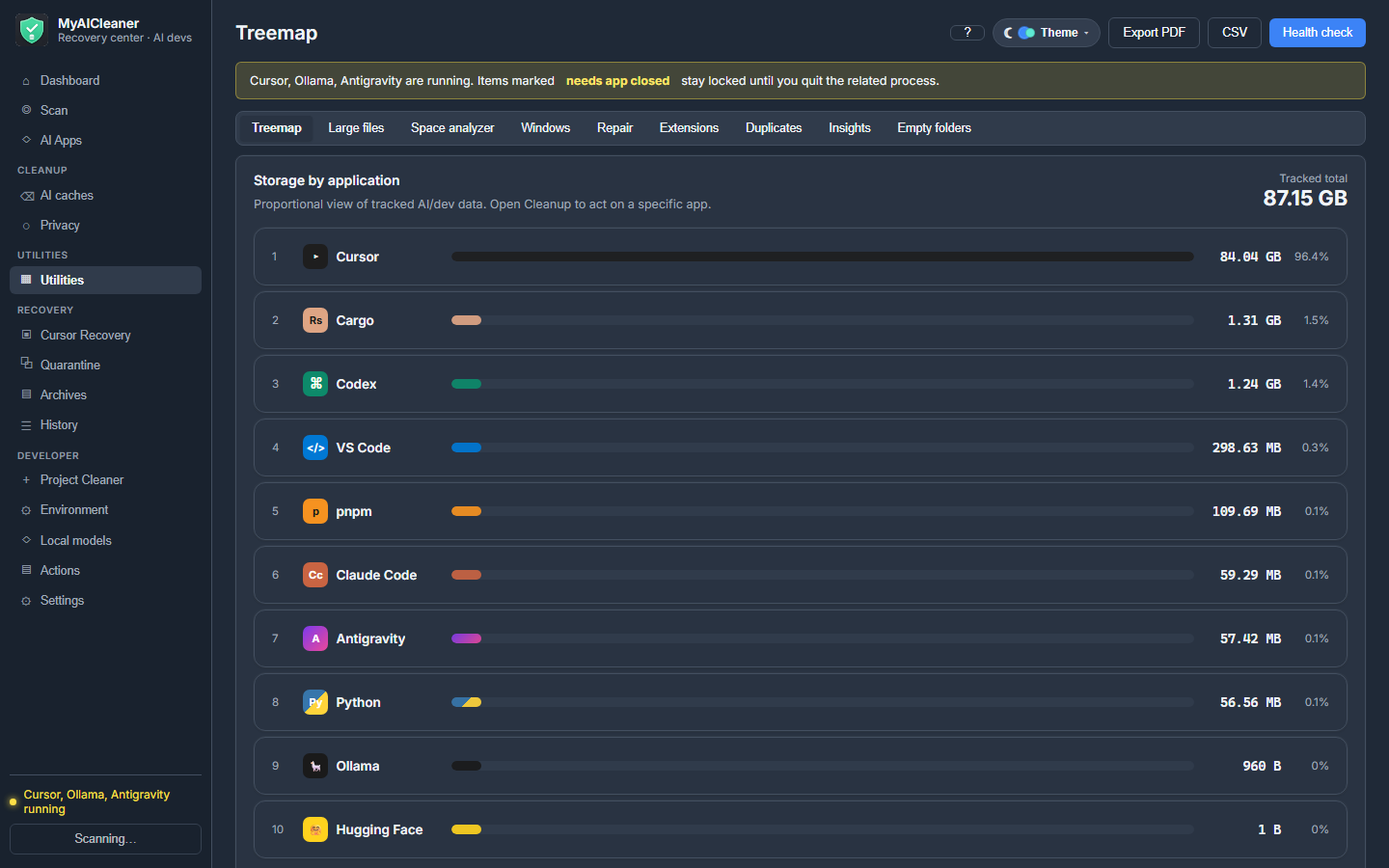
Task: Click the Hugging Face row name
Action: pyautogui.click(x=379, y=829)
